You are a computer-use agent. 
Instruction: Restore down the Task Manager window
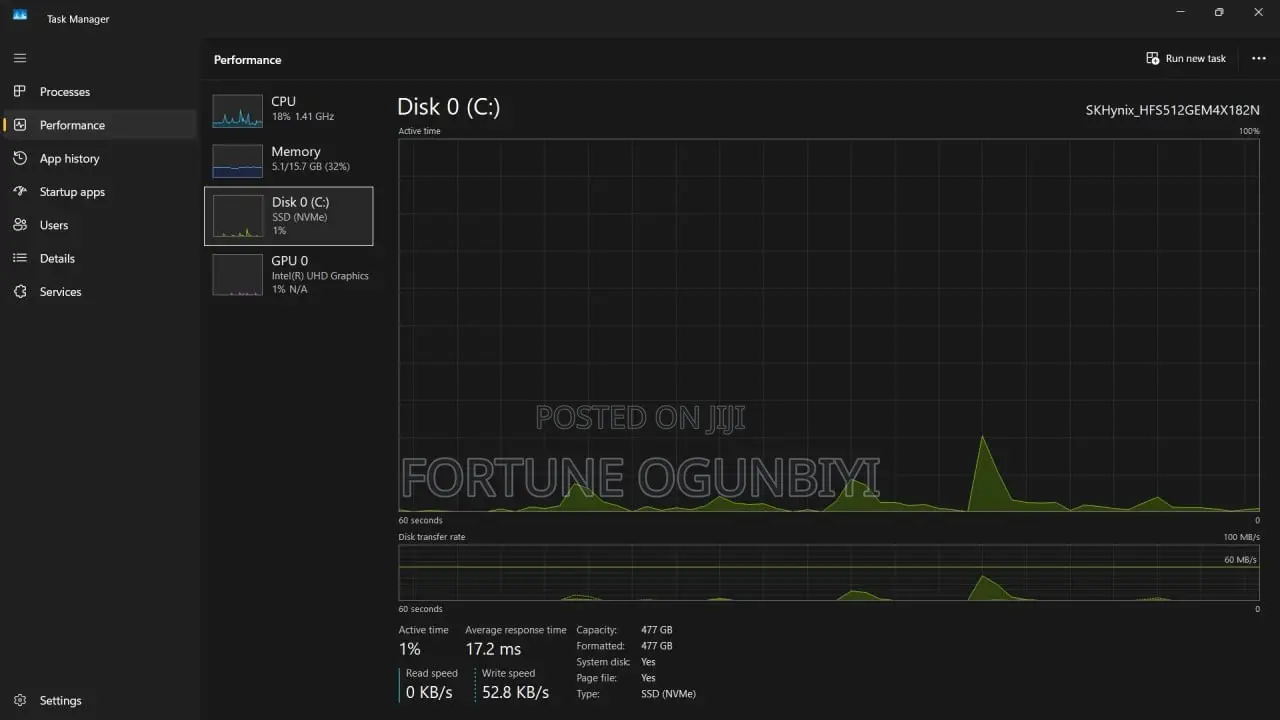(x=1219, y=13)
